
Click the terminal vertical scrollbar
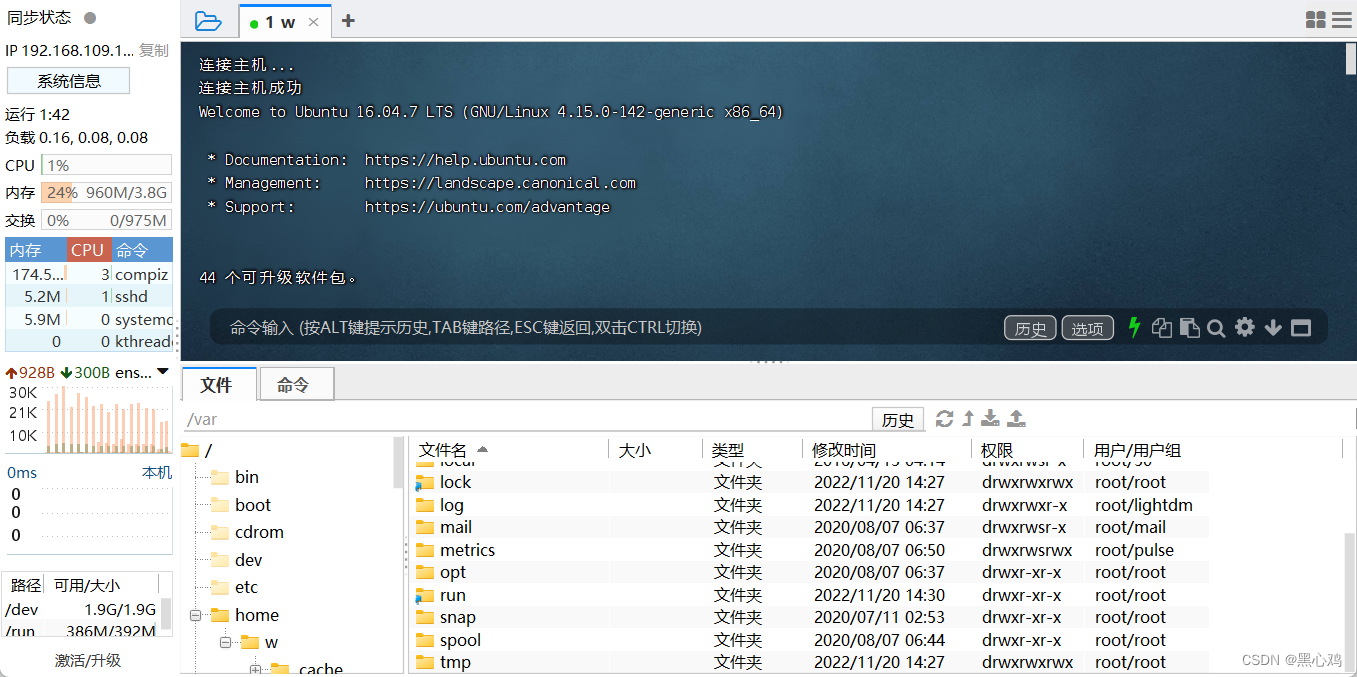coord(1351,60)
